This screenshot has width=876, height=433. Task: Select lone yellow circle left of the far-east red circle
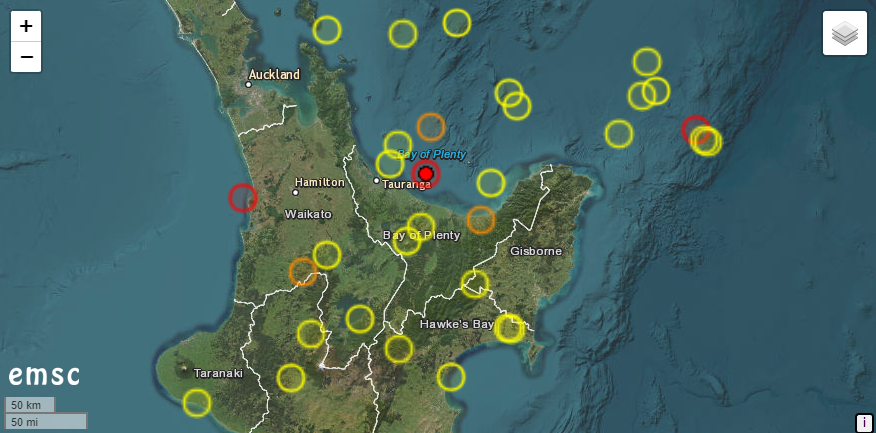(x=619, y=134)
